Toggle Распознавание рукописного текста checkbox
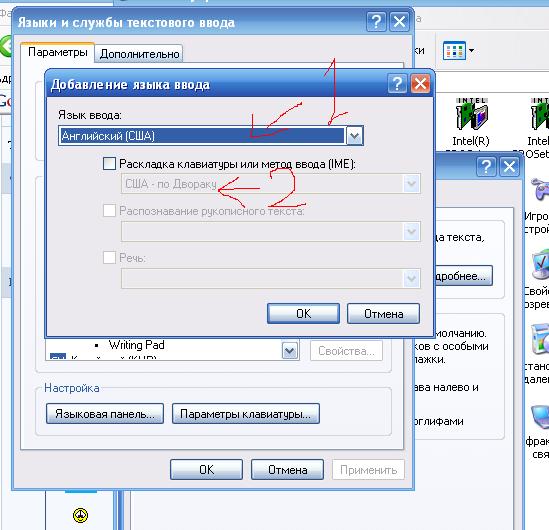This screenshot has height=530, width=549. click(x=109, y=211)
